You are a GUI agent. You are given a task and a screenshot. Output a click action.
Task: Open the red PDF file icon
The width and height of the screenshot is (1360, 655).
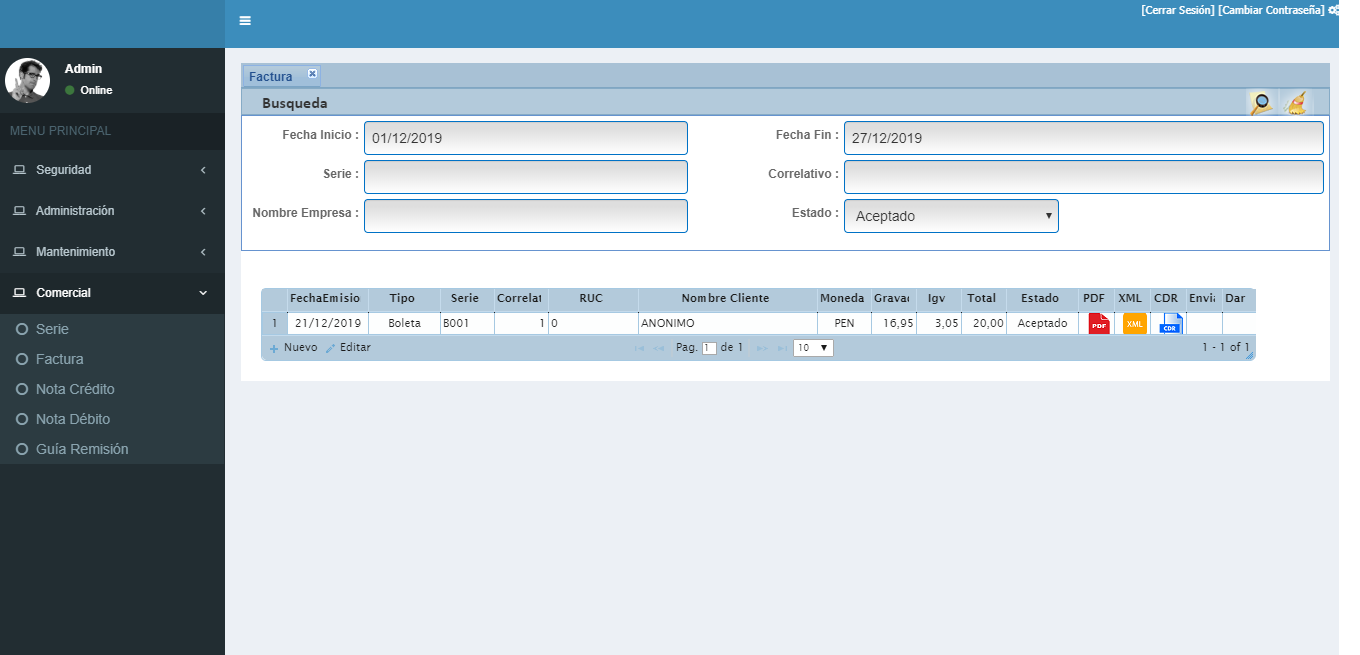click(x=1099, y=323)
